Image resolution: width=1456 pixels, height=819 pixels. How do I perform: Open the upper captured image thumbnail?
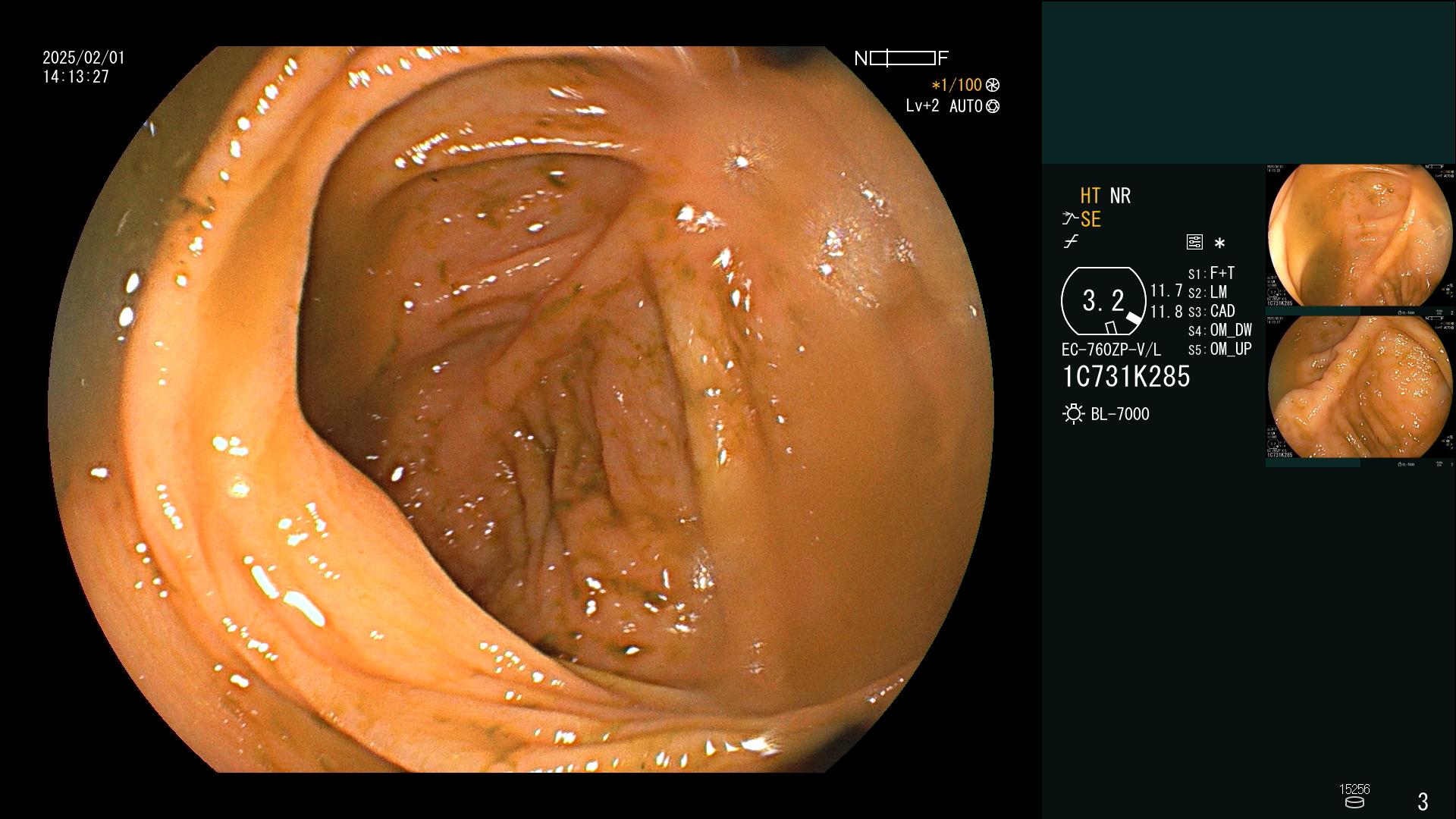1360,240
